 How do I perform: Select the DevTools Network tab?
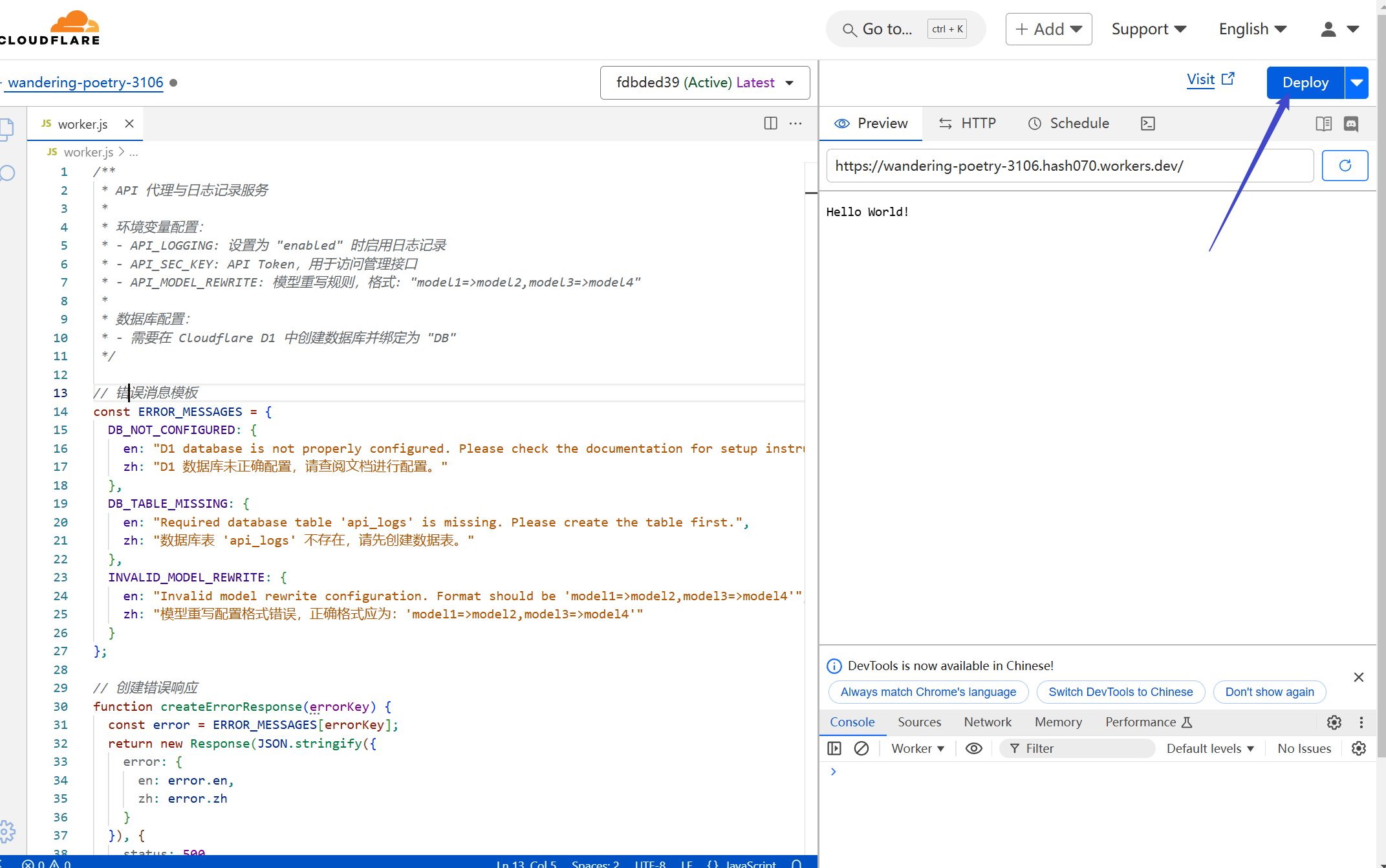(x=988, y=722)
